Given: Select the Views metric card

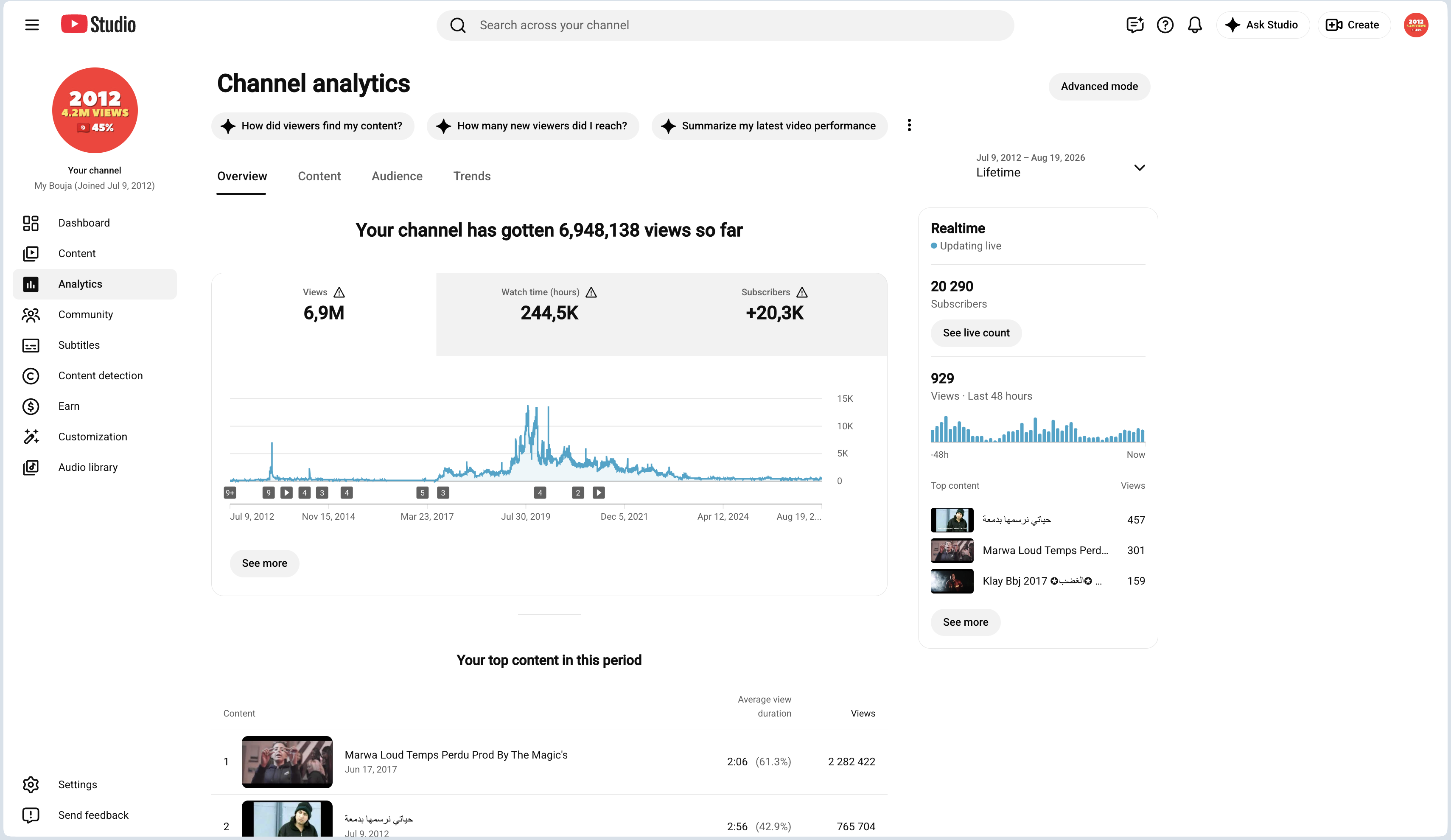Looking at the screenshot, I should click(x=324, y=314).
